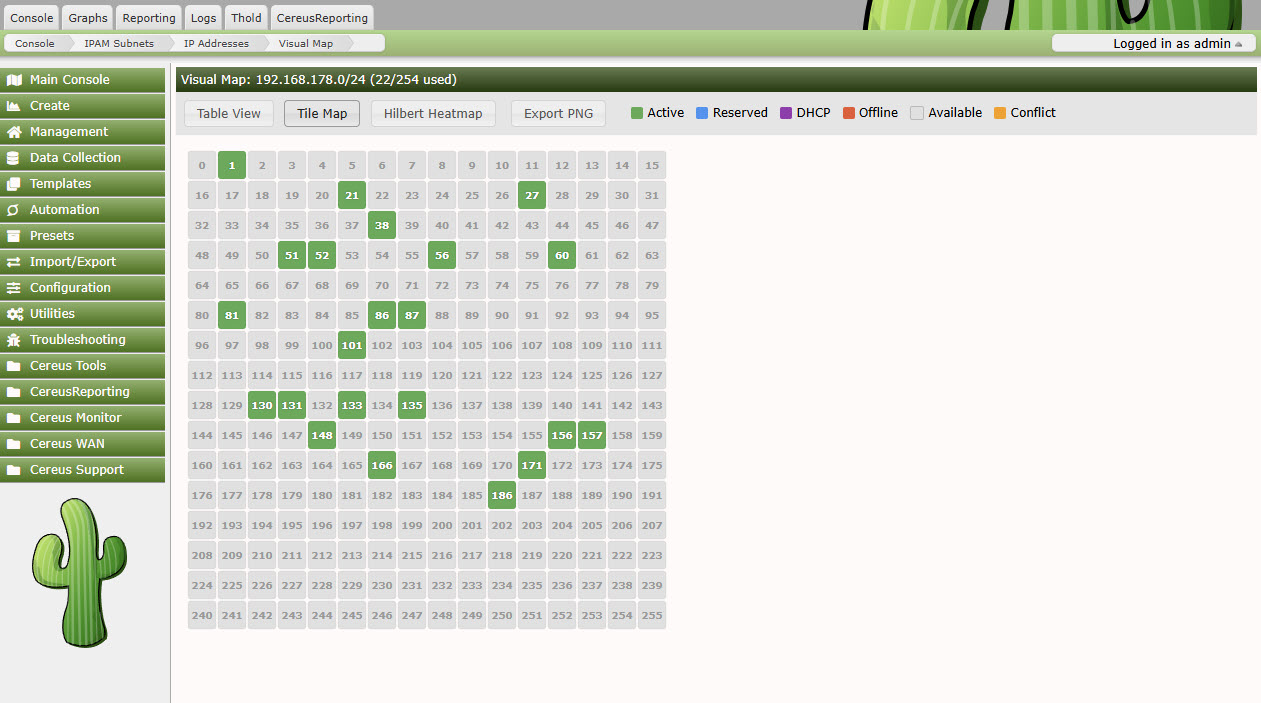This screenshot has width=1261, height=703.
Task: Click the Data Collection database icon
Action: pyautogui.click(x=14, y=158)
